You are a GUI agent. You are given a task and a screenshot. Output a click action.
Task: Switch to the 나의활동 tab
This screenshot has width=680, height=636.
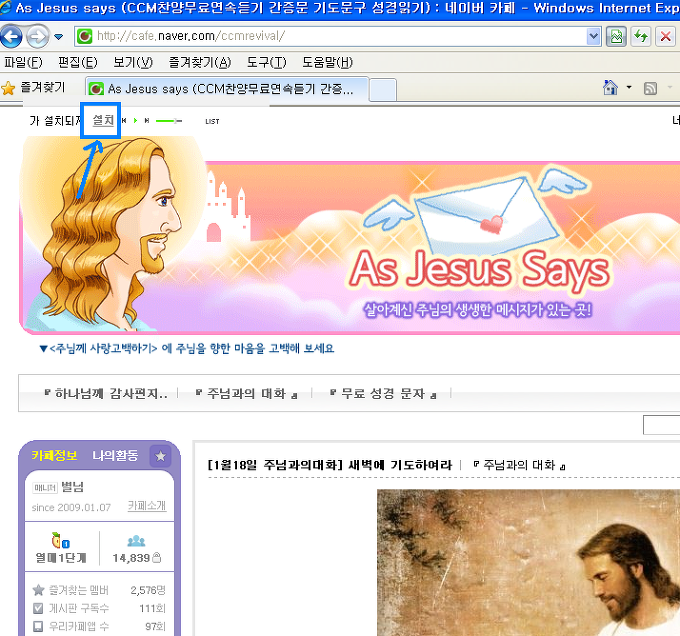(115, 456)
